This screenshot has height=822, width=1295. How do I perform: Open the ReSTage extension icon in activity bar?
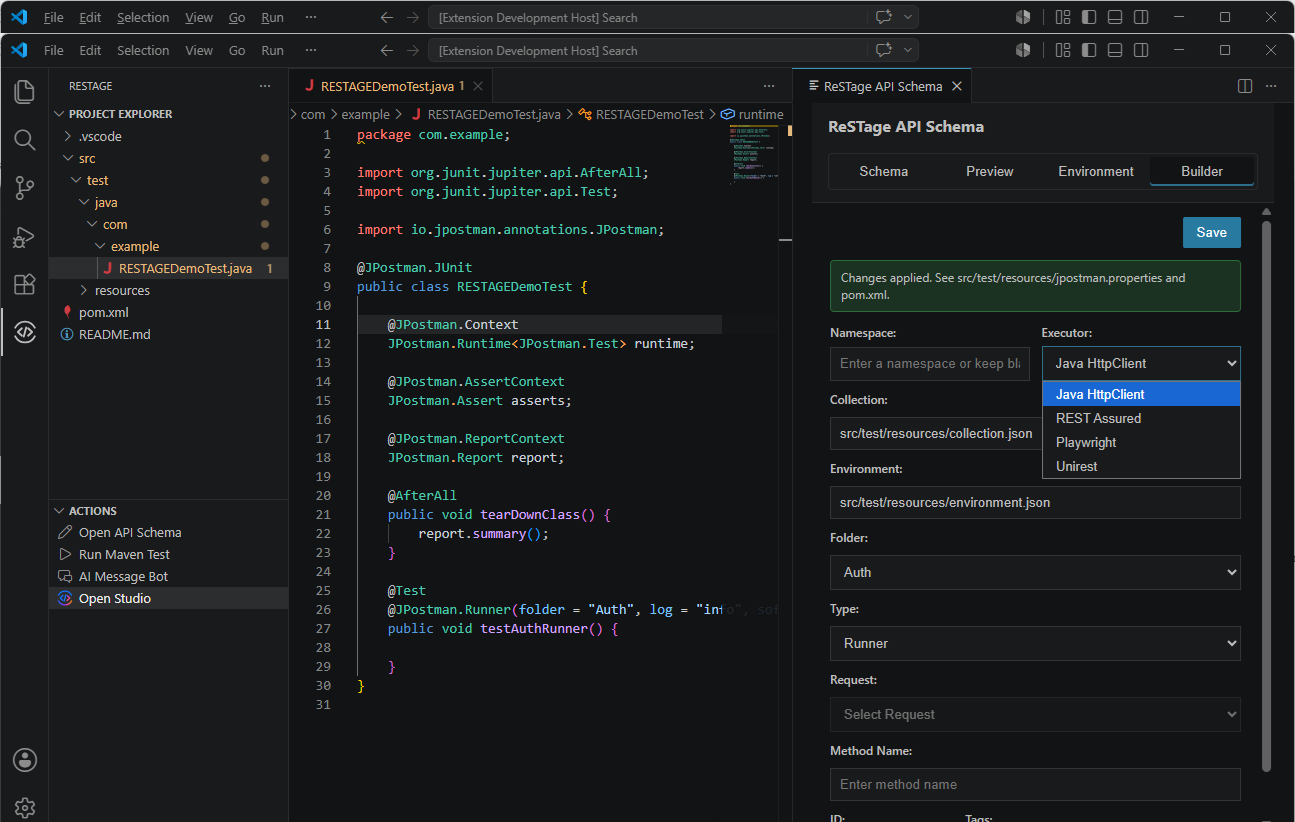tap(25, 333)
